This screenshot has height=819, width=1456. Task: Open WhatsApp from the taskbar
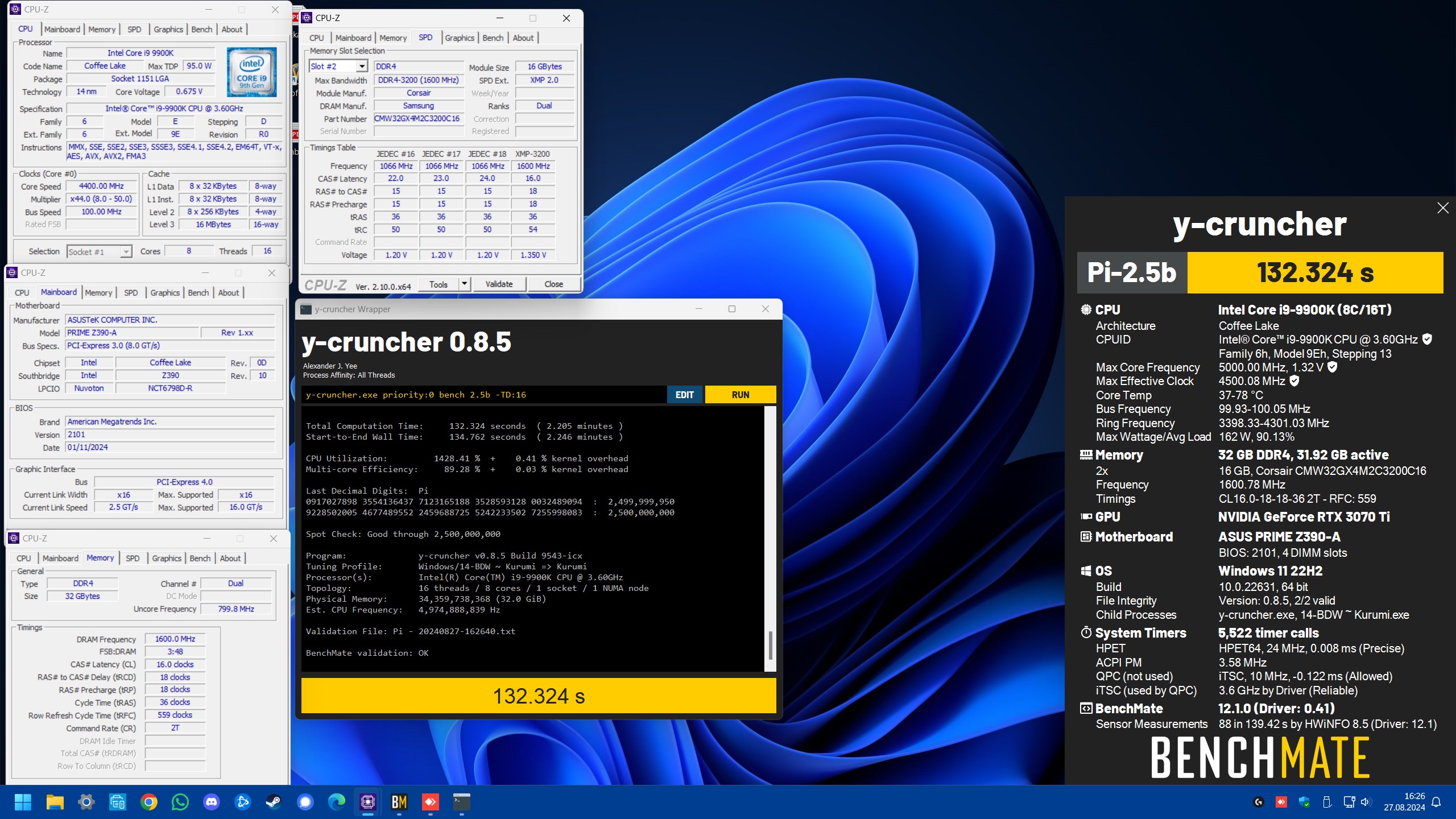coord(180,802)
